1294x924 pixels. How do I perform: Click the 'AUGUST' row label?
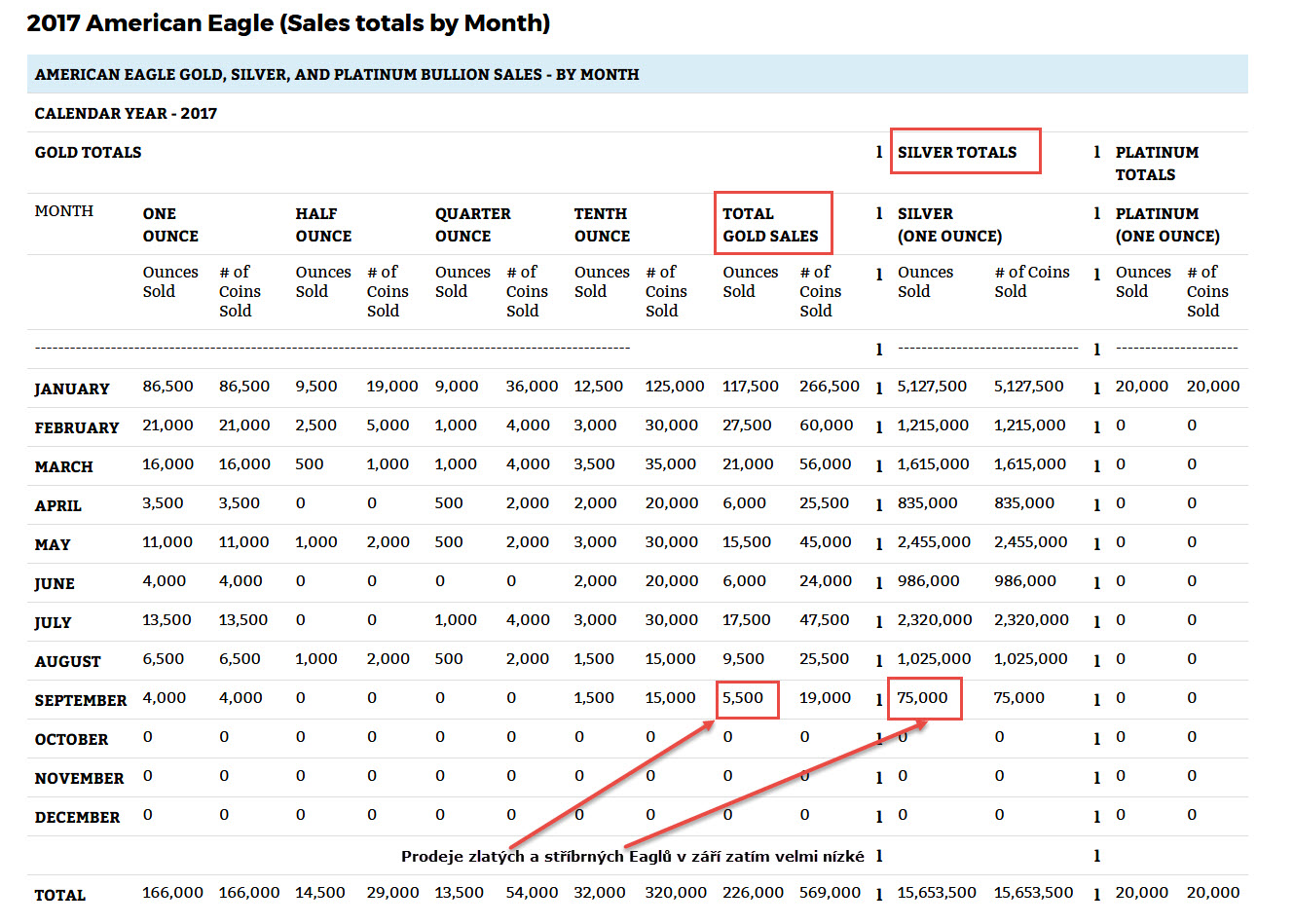tap(67, 661)
